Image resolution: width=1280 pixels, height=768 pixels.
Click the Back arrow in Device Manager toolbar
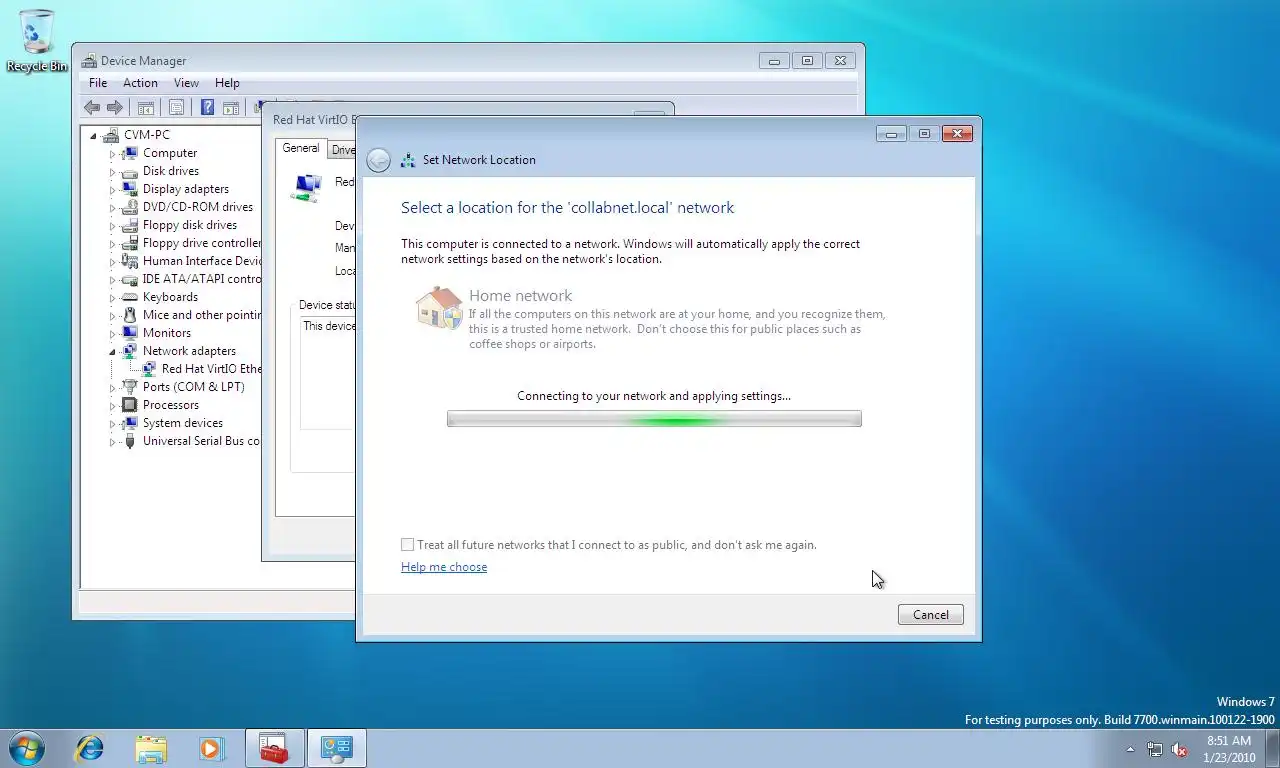click(x=92, y=107)
